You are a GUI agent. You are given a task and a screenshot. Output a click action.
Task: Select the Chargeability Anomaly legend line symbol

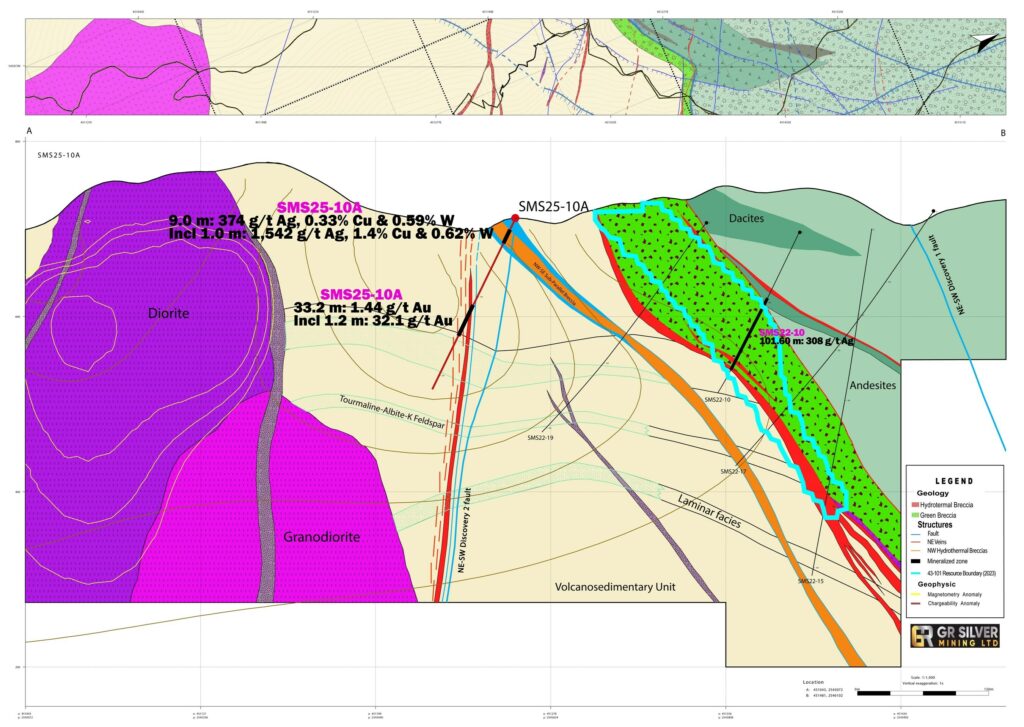(x=913, y=604)
